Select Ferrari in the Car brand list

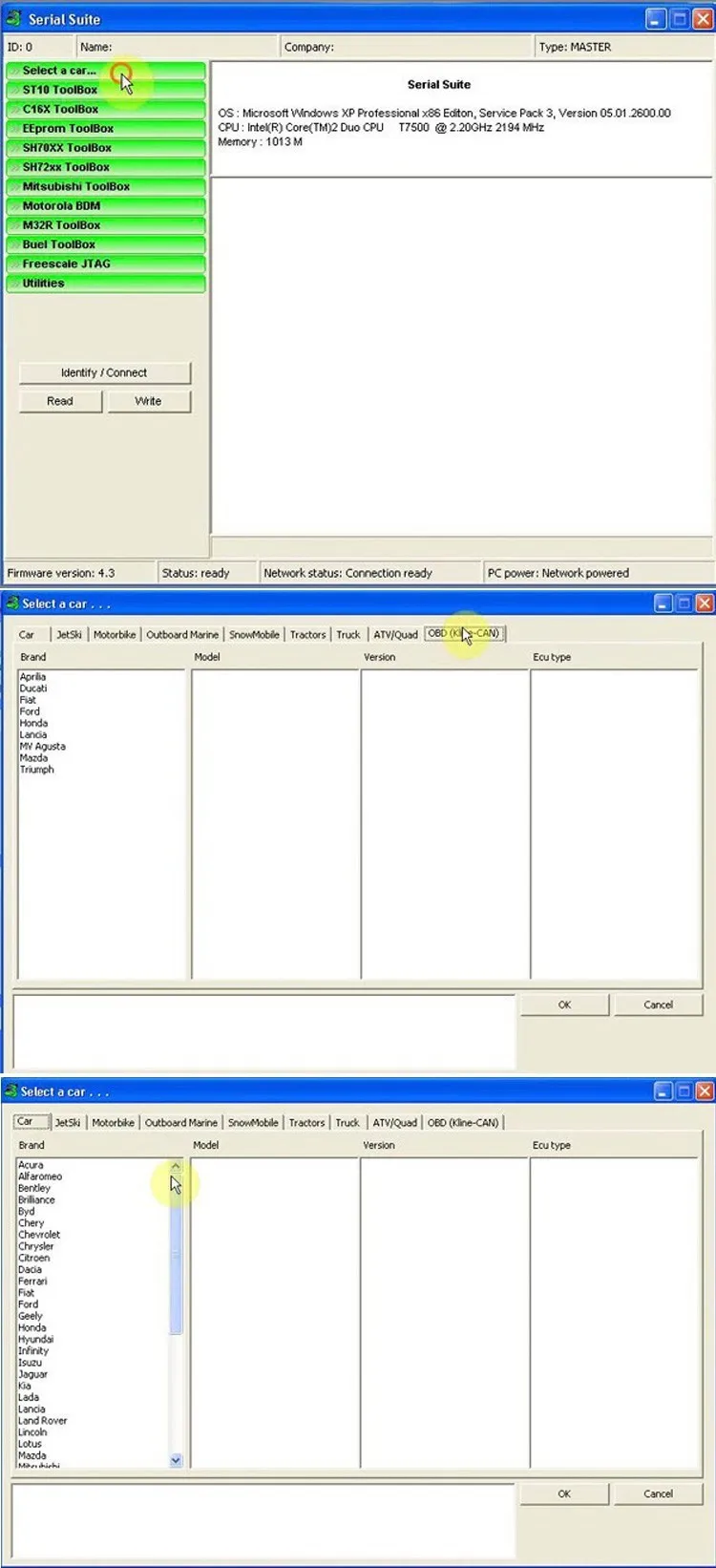[x=32, y=1282]
